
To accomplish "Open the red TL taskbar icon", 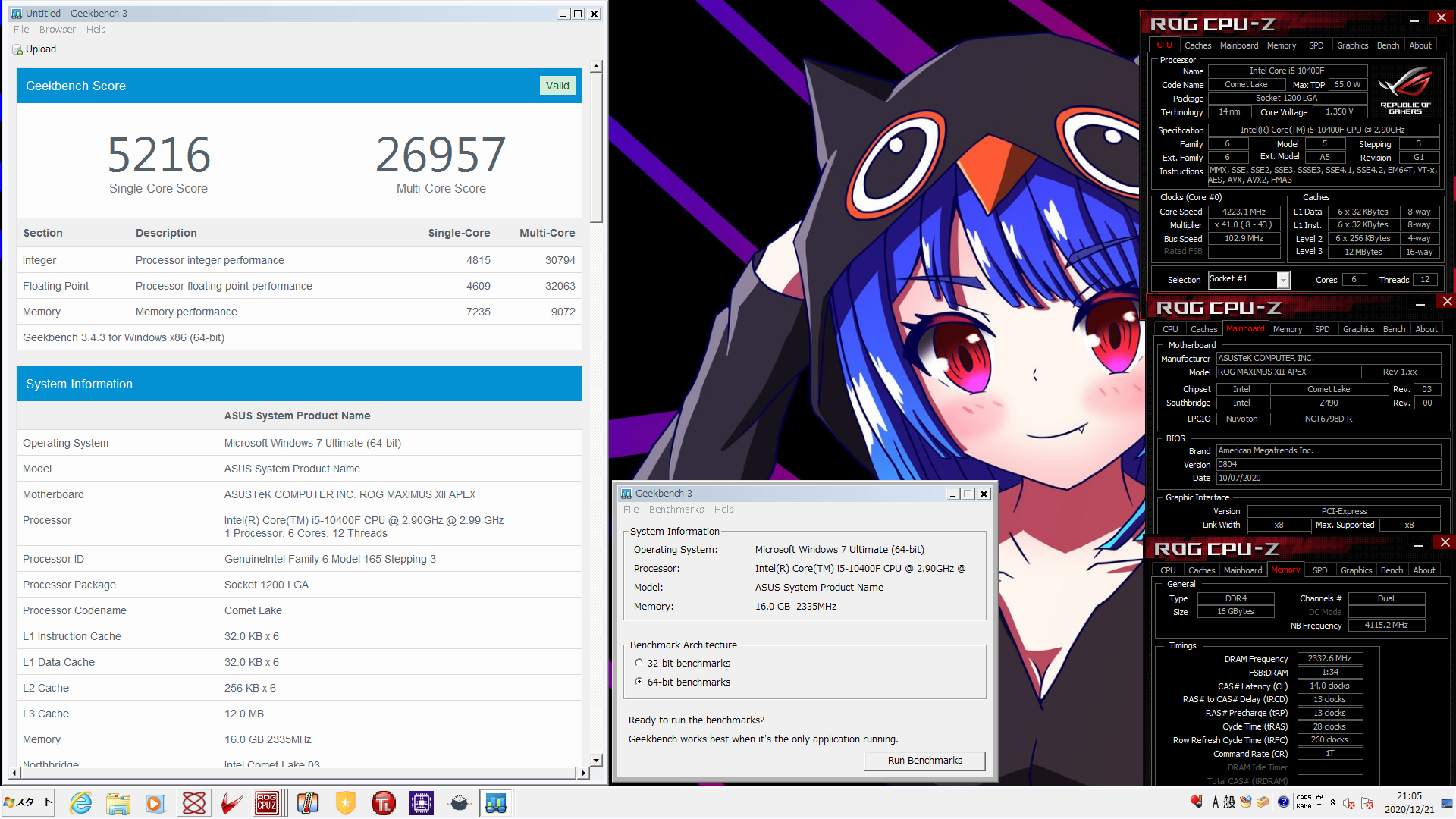I will click(383, 803).
